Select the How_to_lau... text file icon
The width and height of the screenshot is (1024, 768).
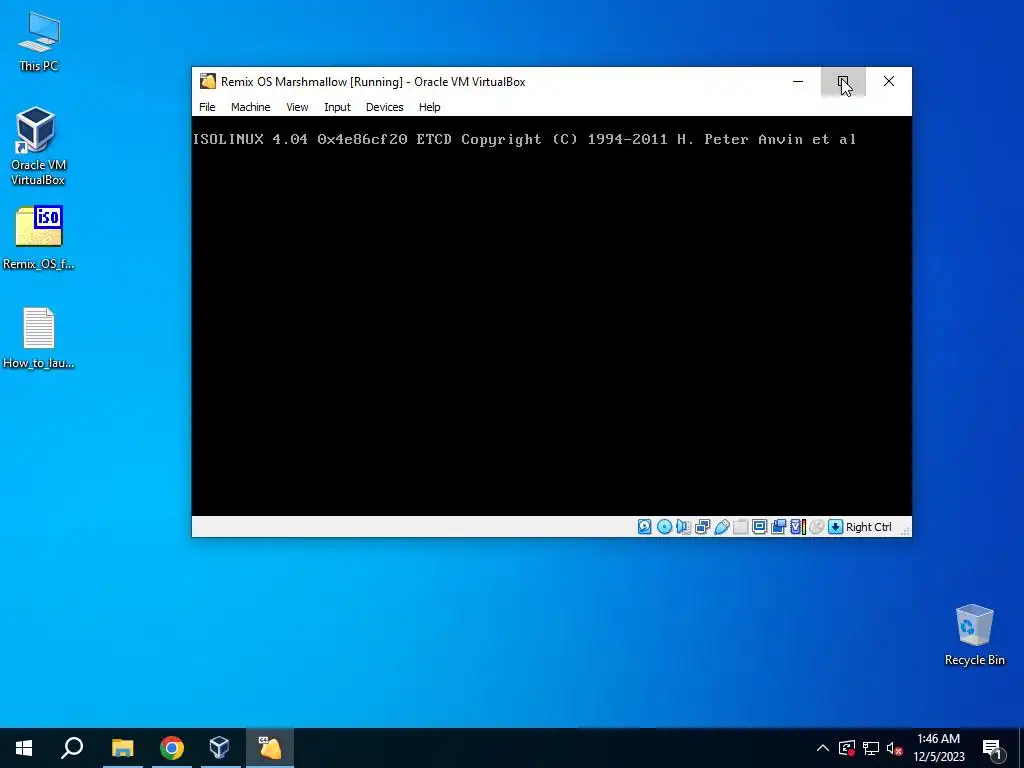point(39,338)
